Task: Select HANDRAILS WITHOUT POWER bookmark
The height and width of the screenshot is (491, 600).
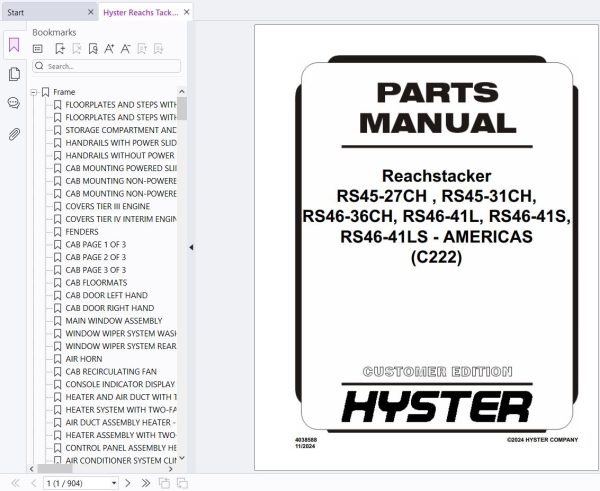Action: 120,155
